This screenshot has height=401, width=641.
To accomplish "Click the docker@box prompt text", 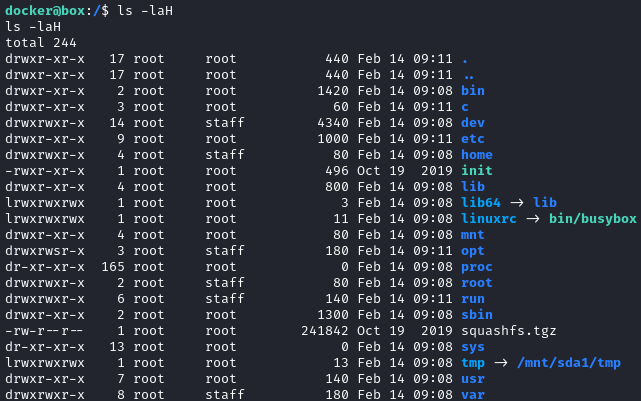I will (45, 11).
